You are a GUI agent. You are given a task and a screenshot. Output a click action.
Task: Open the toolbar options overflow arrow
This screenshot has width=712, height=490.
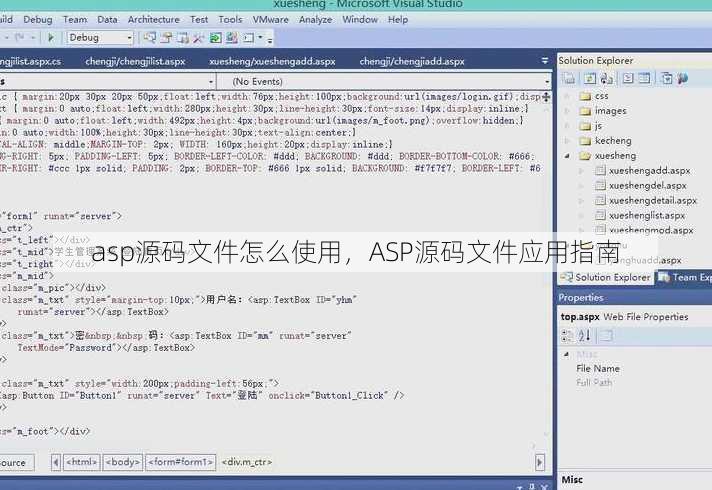point(270,40)
